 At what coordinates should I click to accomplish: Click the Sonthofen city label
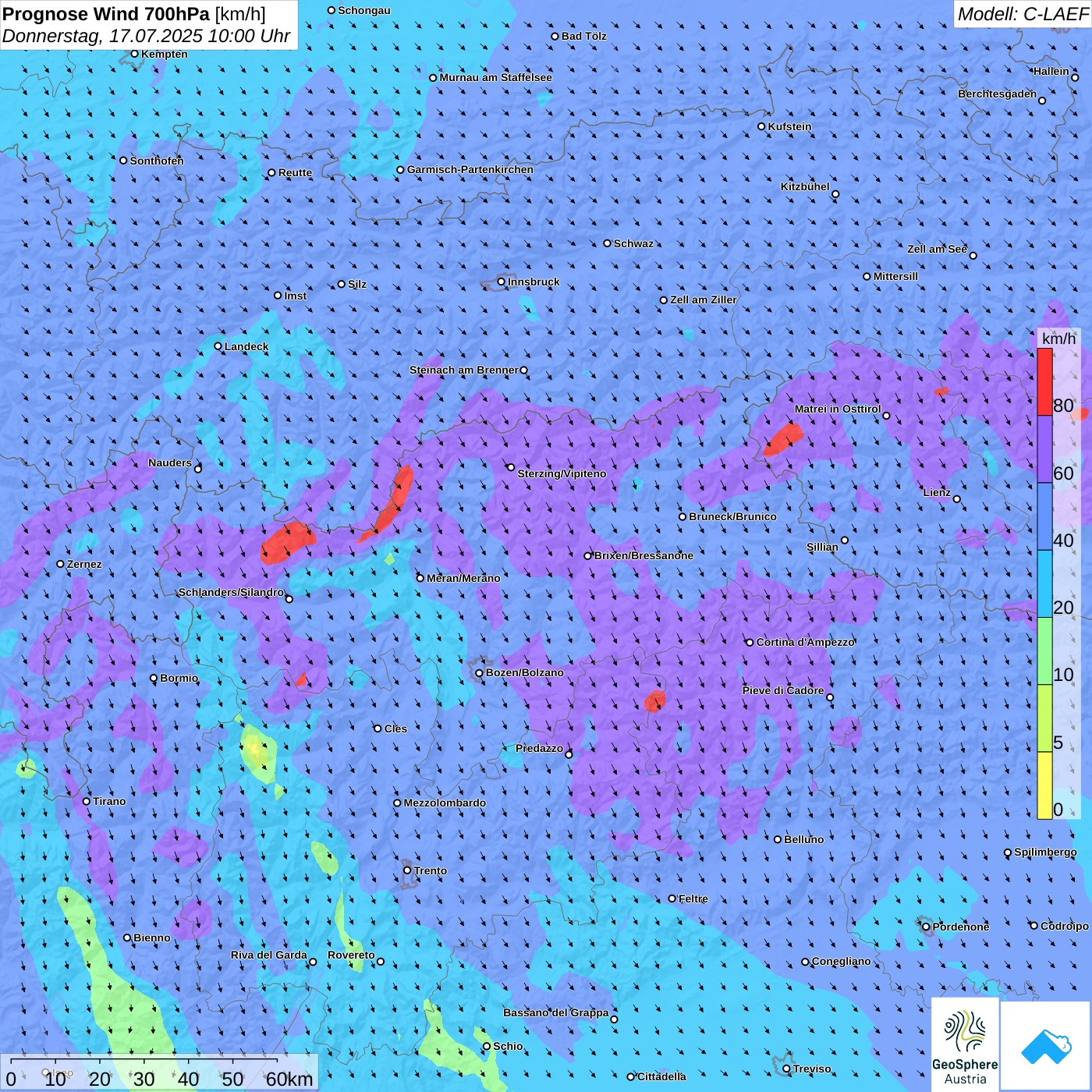tap(157, 161)
